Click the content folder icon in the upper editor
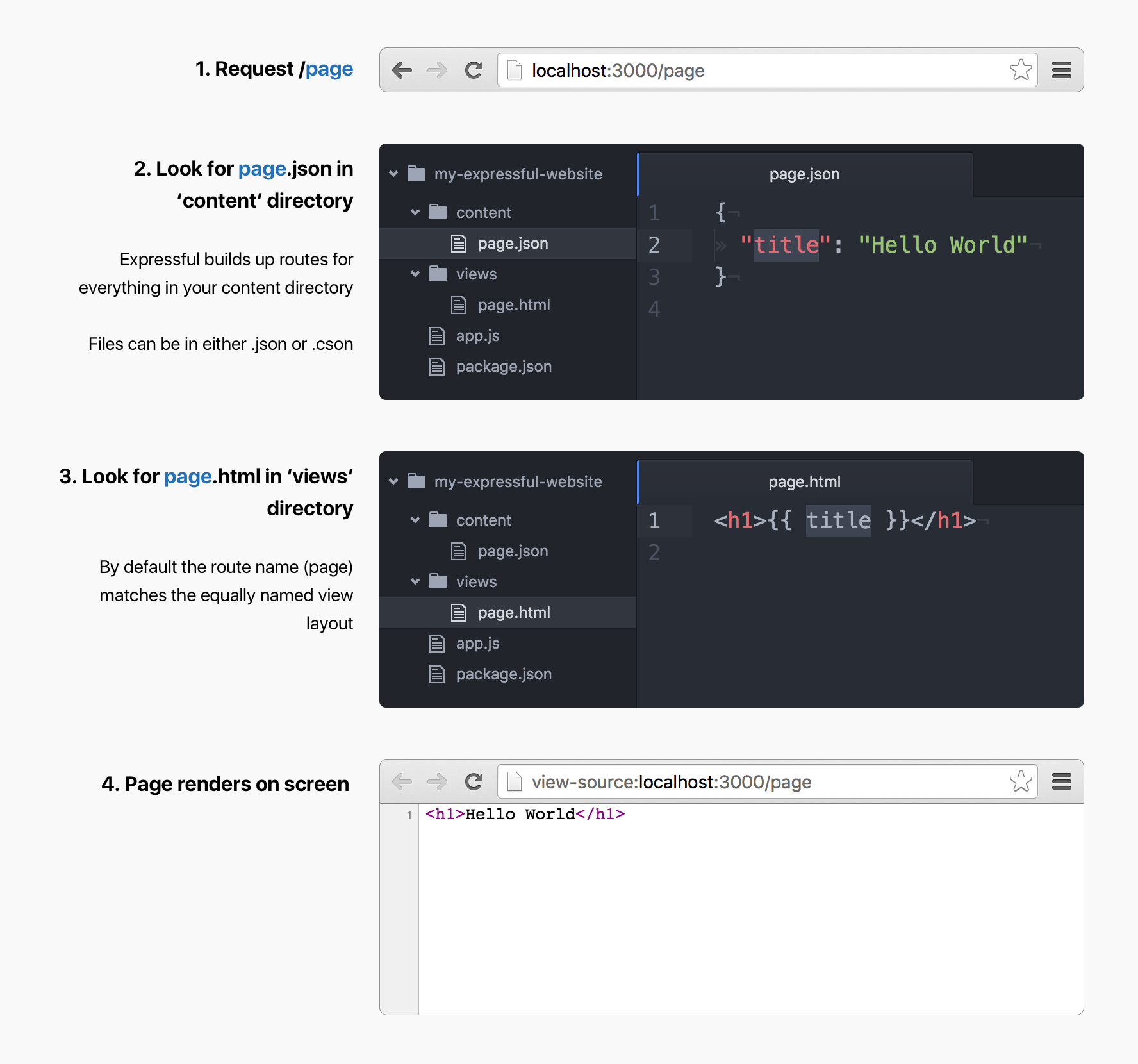1138x1064 pixels. [438, 212]
